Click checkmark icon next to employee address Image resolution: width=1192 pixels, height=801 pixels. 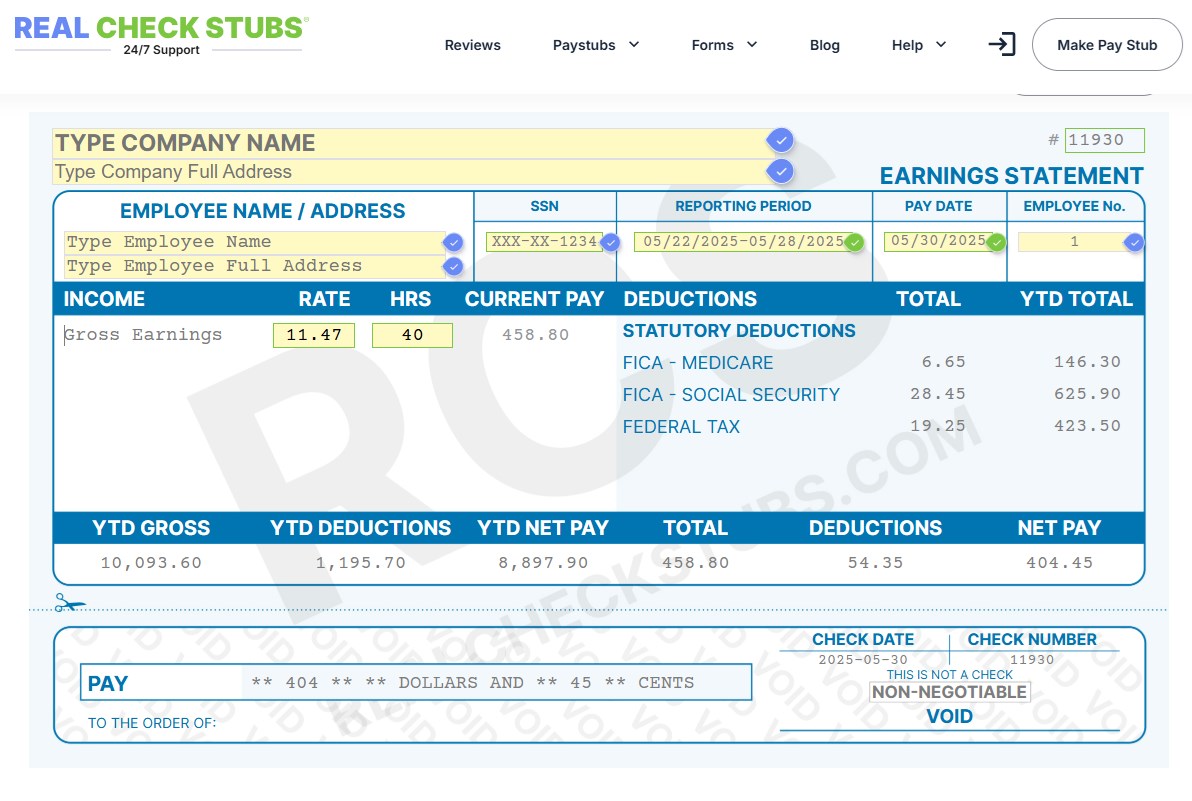coord(454,266)
